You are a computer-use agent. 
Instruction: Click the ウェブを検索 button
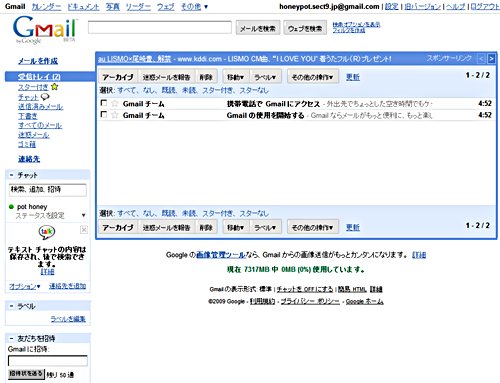pos(305,28)
